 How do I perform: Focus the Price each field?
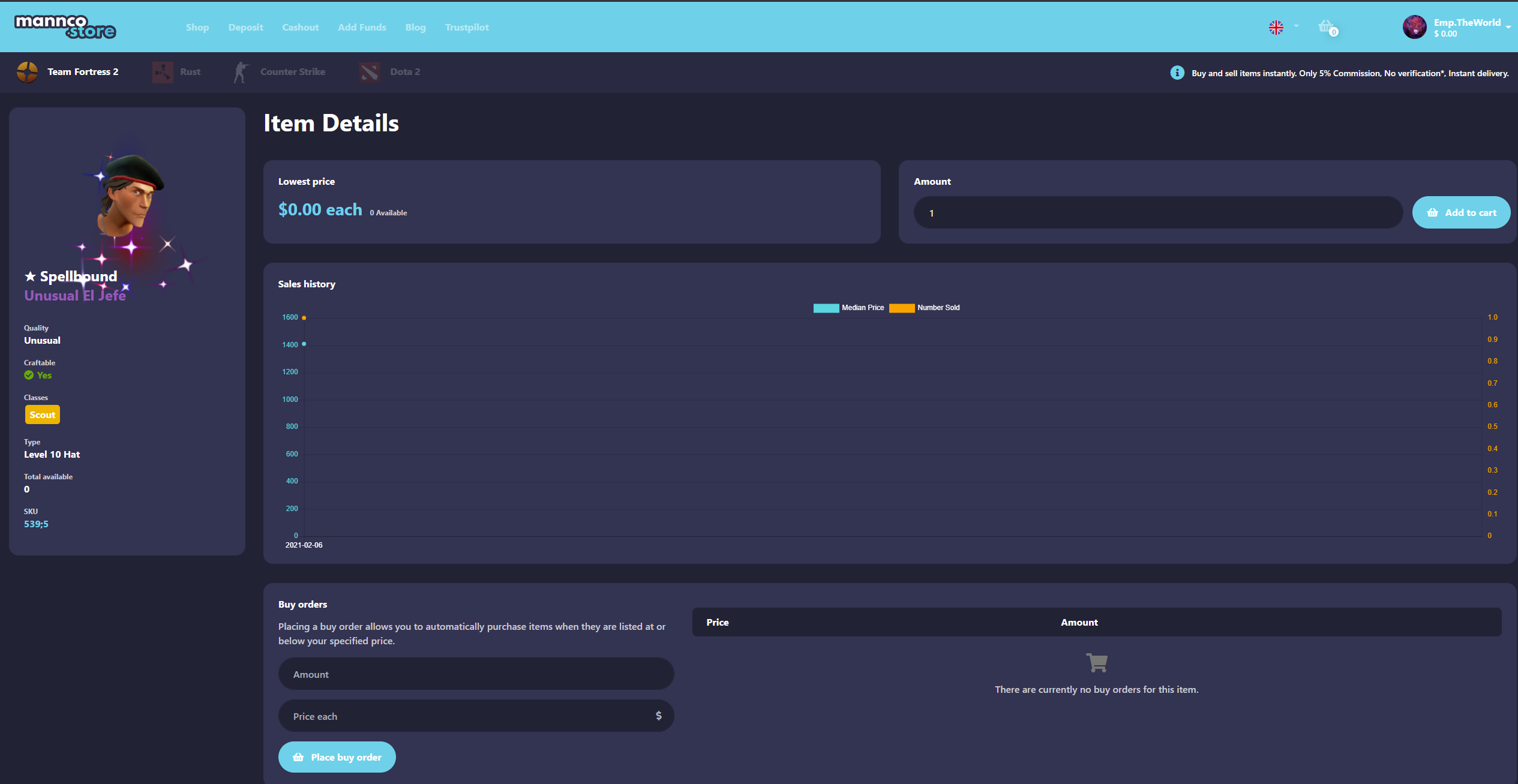coord(476,716)
